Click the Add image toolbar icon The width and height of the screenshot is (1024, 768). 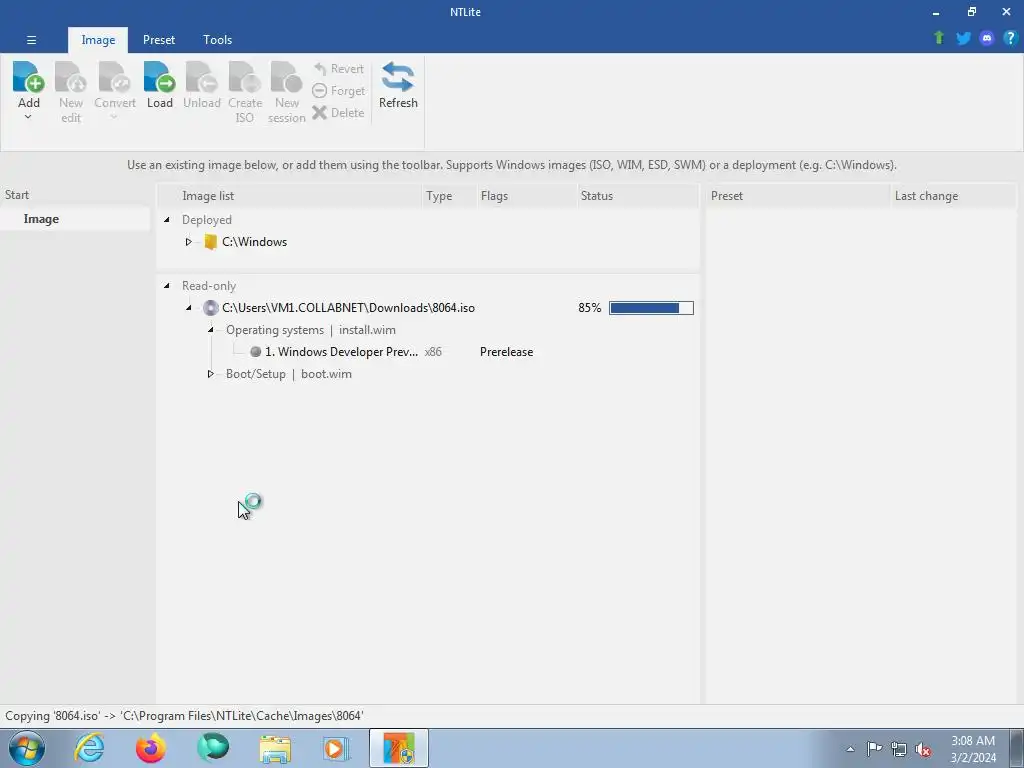point(29,78)
